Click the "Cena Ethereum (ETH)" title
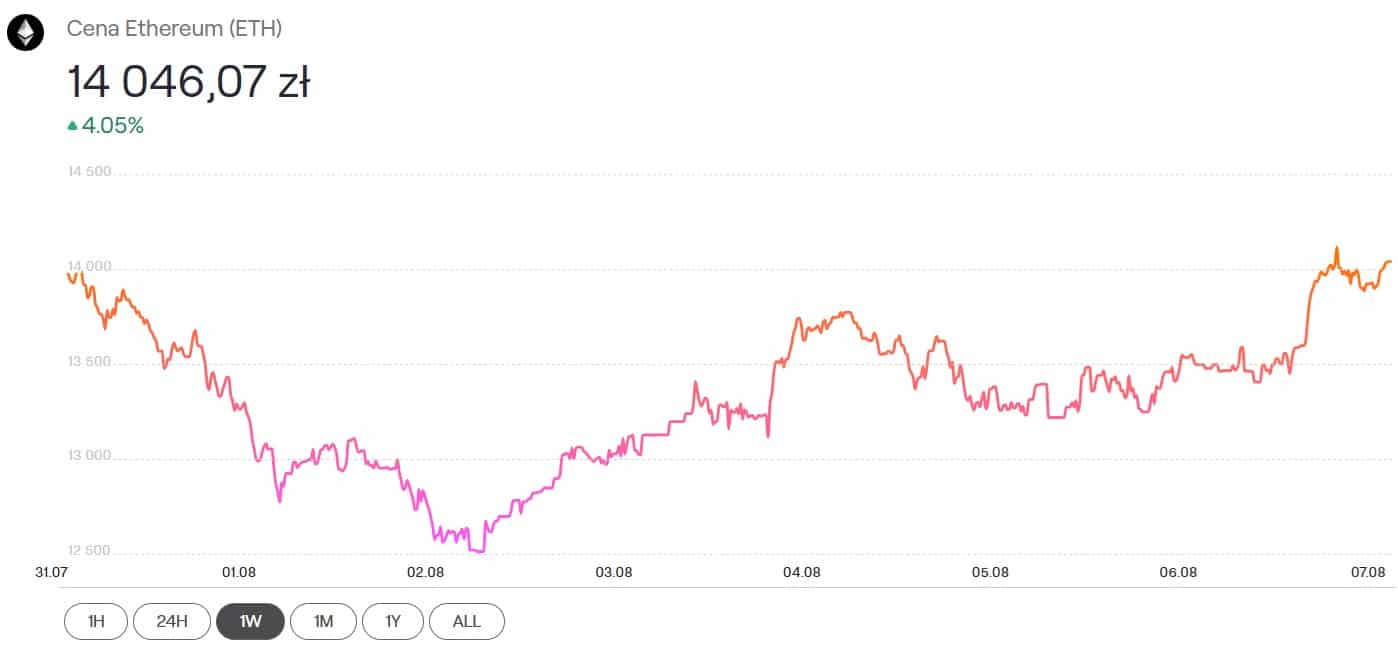The height and width of the screenshot is (651, 1398). pyautogui.click(x=174, y=29)
